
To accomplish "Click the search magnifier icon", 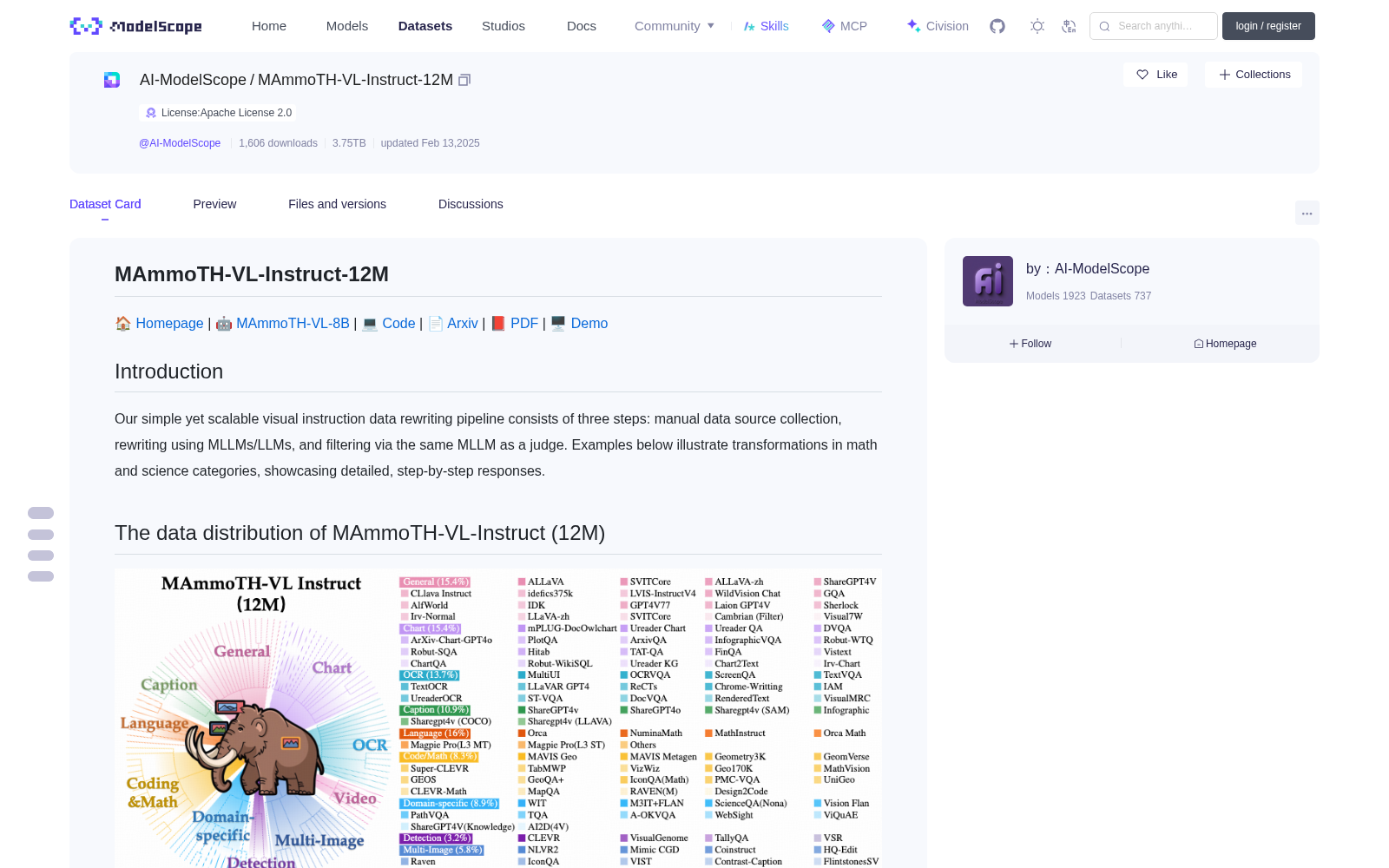I will 1104,26.
